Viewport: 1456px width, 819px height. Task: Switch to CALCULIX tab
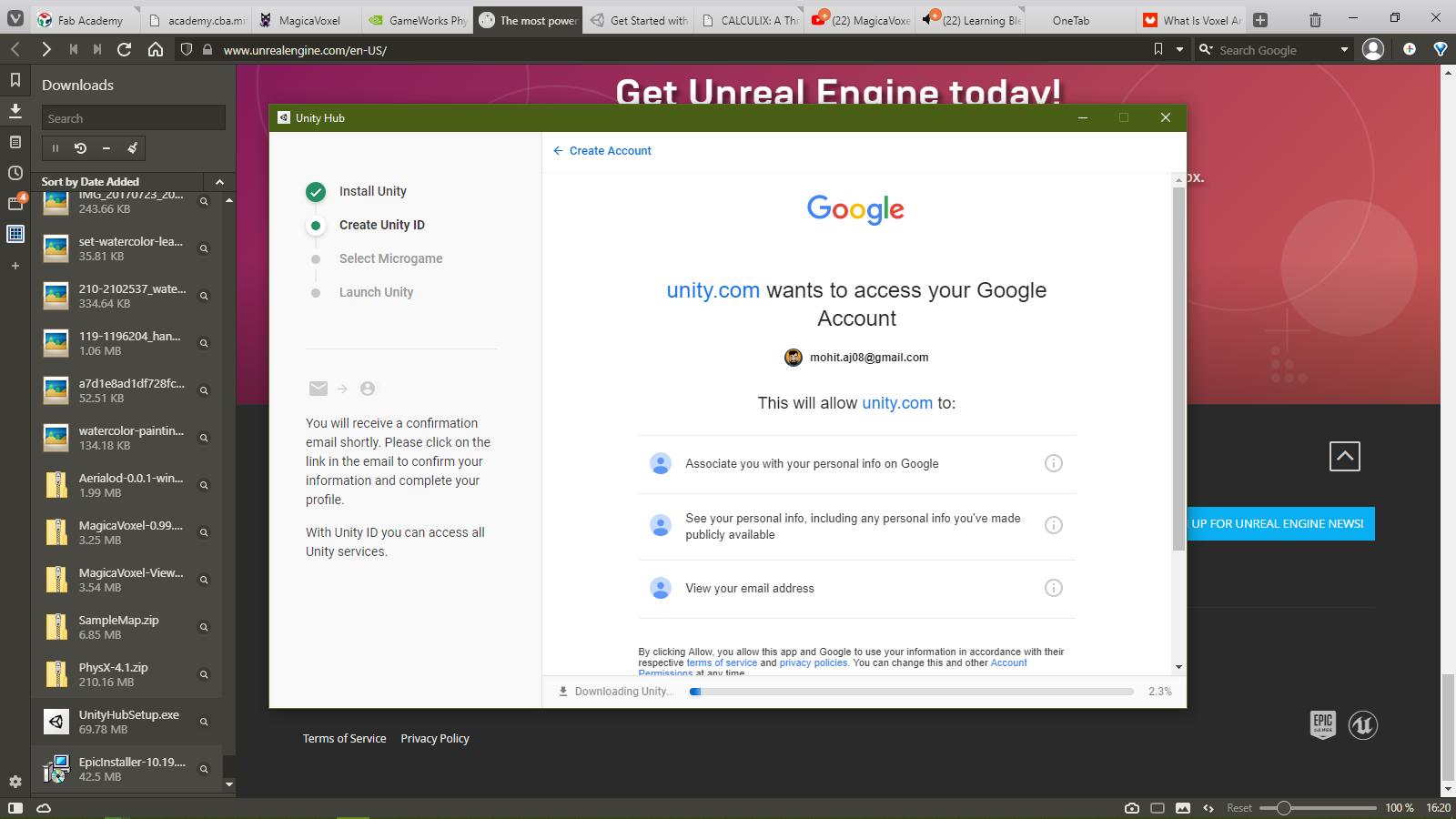coord(751,20)
